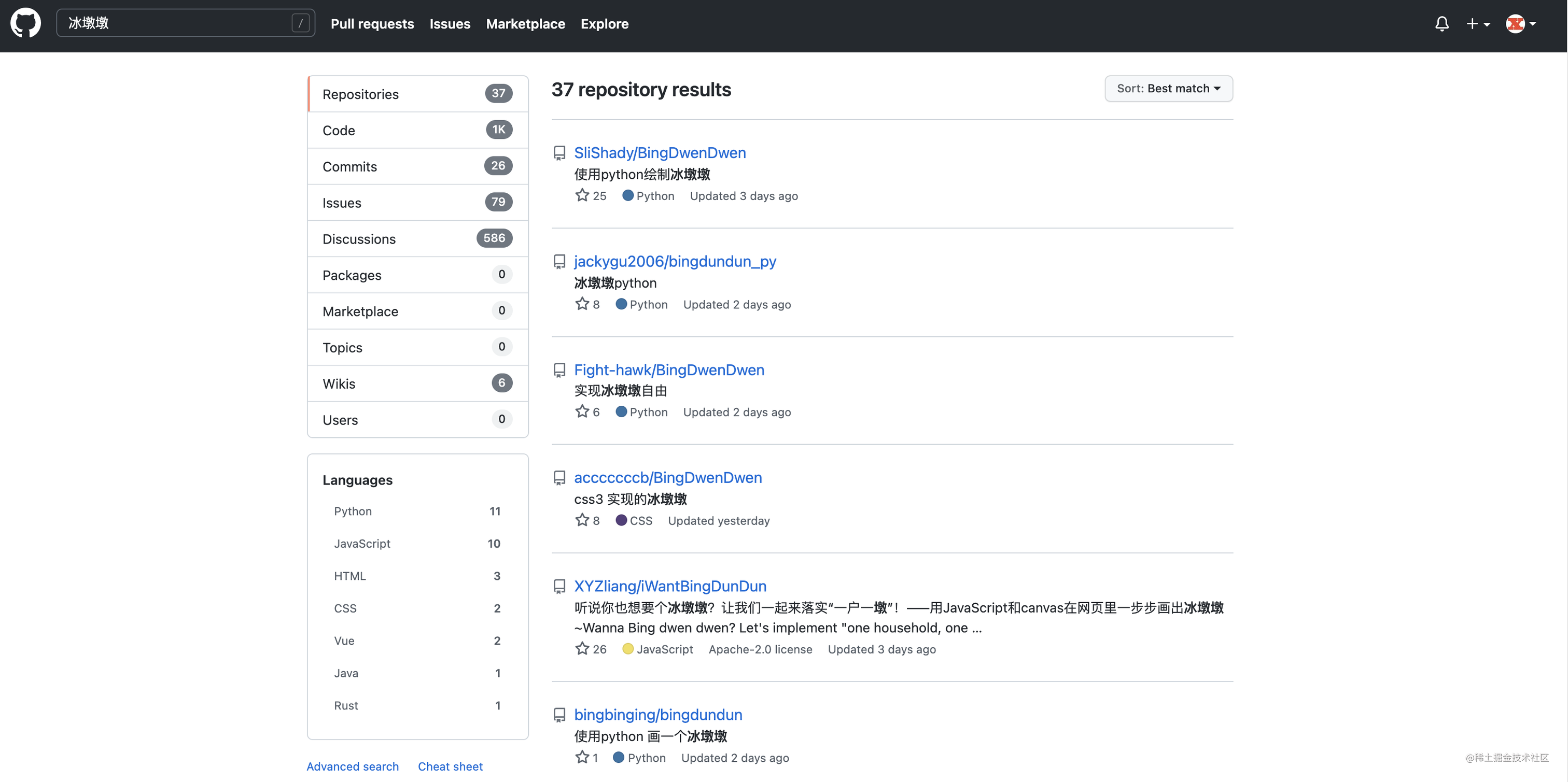Open XYZliang/iWantBingDunDun repository
The height and width of the screenshot is (782, 1568).
coord(670,586)
